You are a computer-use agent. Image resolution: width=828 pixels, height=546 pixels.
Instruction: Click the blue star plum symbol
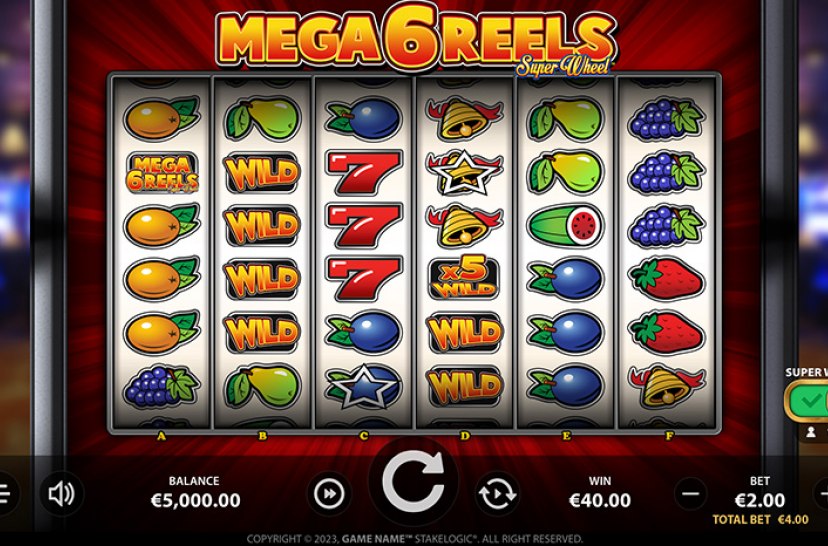click(x=363, y=385)
